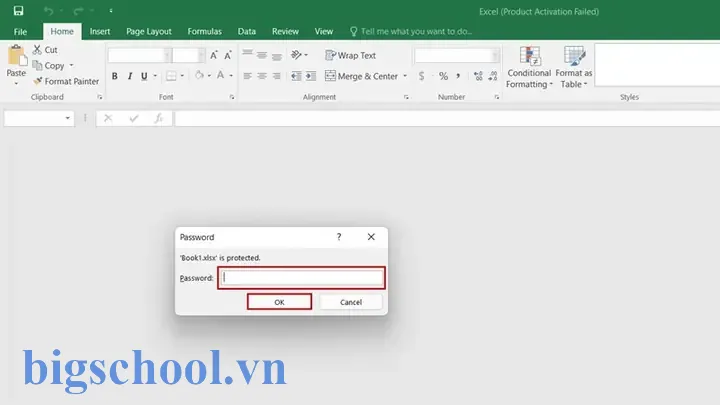Image resolution: width=720 pixels, height=405 pixels.
Task: Click the Percent Style icon
Action: click(443, 76)
